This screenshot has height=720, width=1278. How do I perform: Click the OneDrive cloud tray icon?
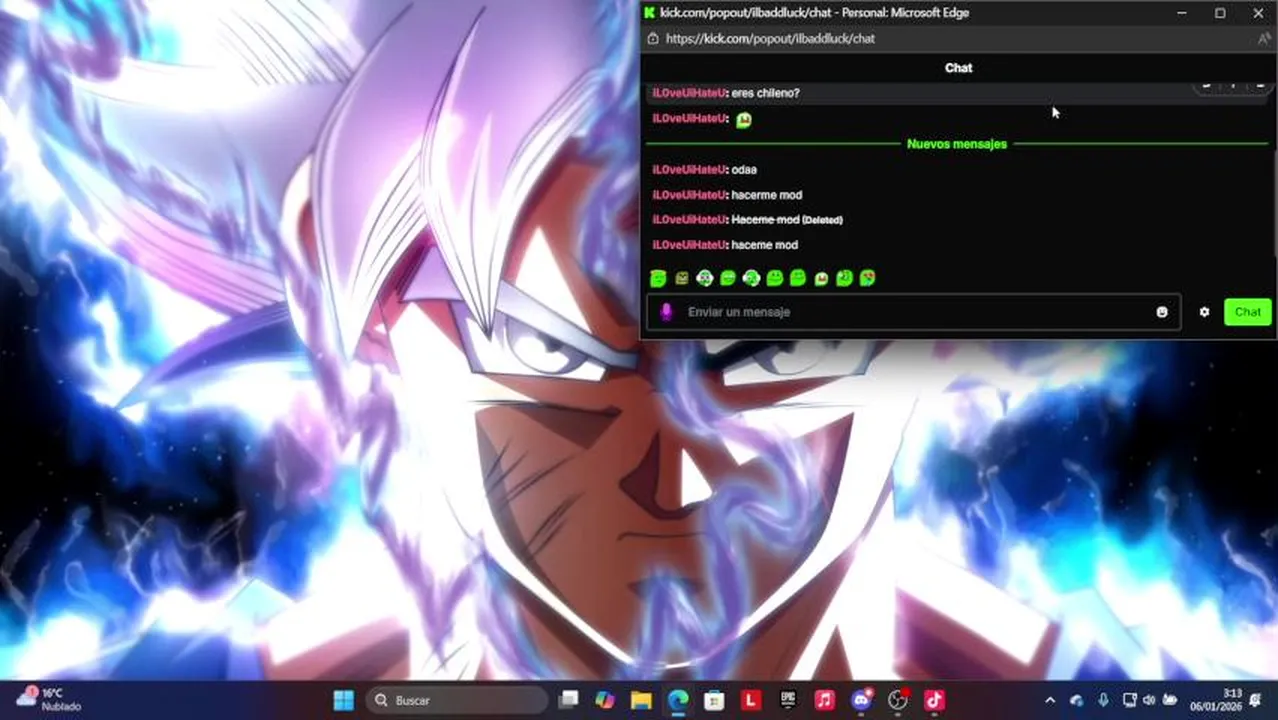[1076, 701]
